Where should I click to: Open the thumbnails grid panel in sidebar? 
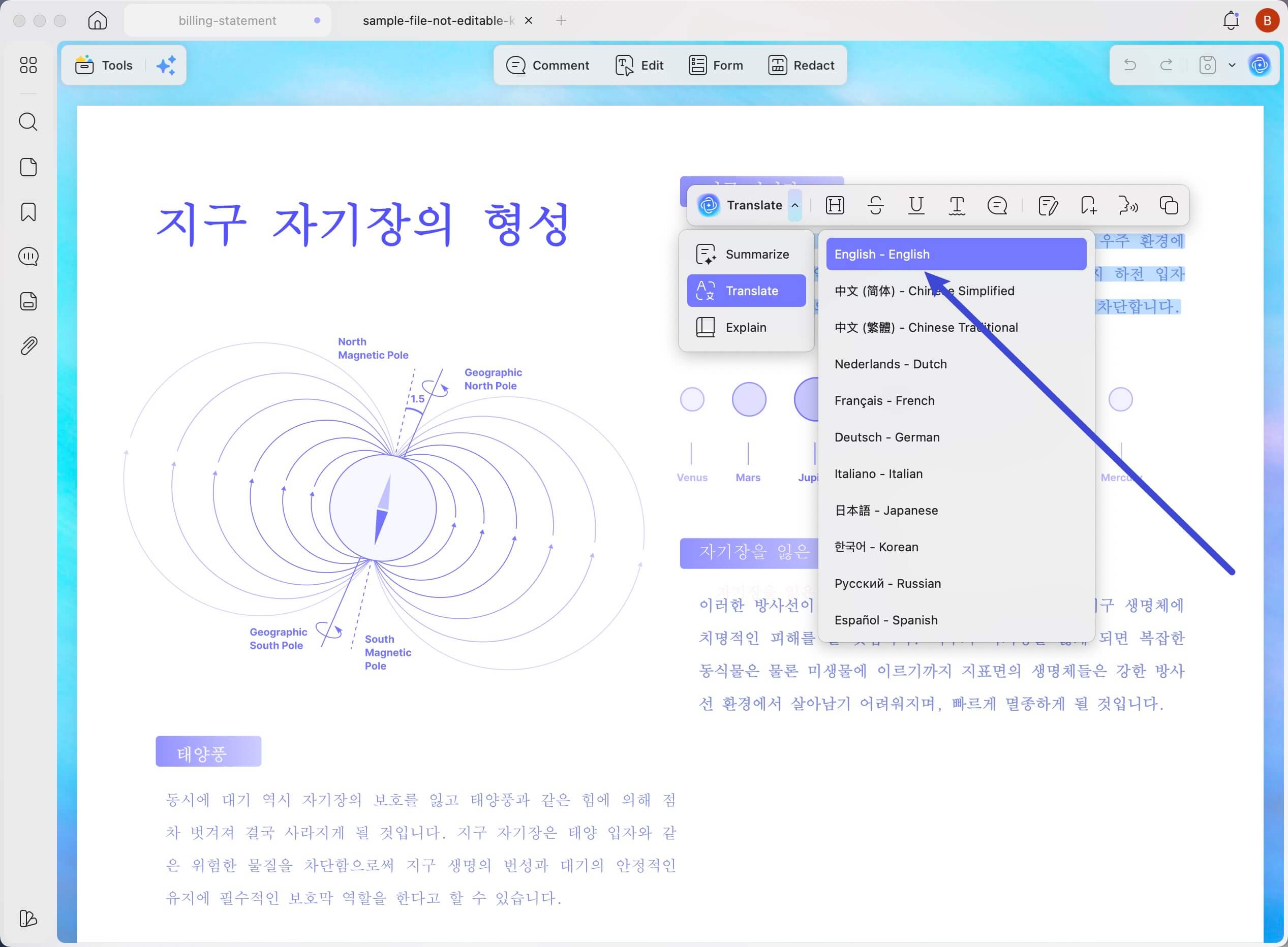[28, 65]
